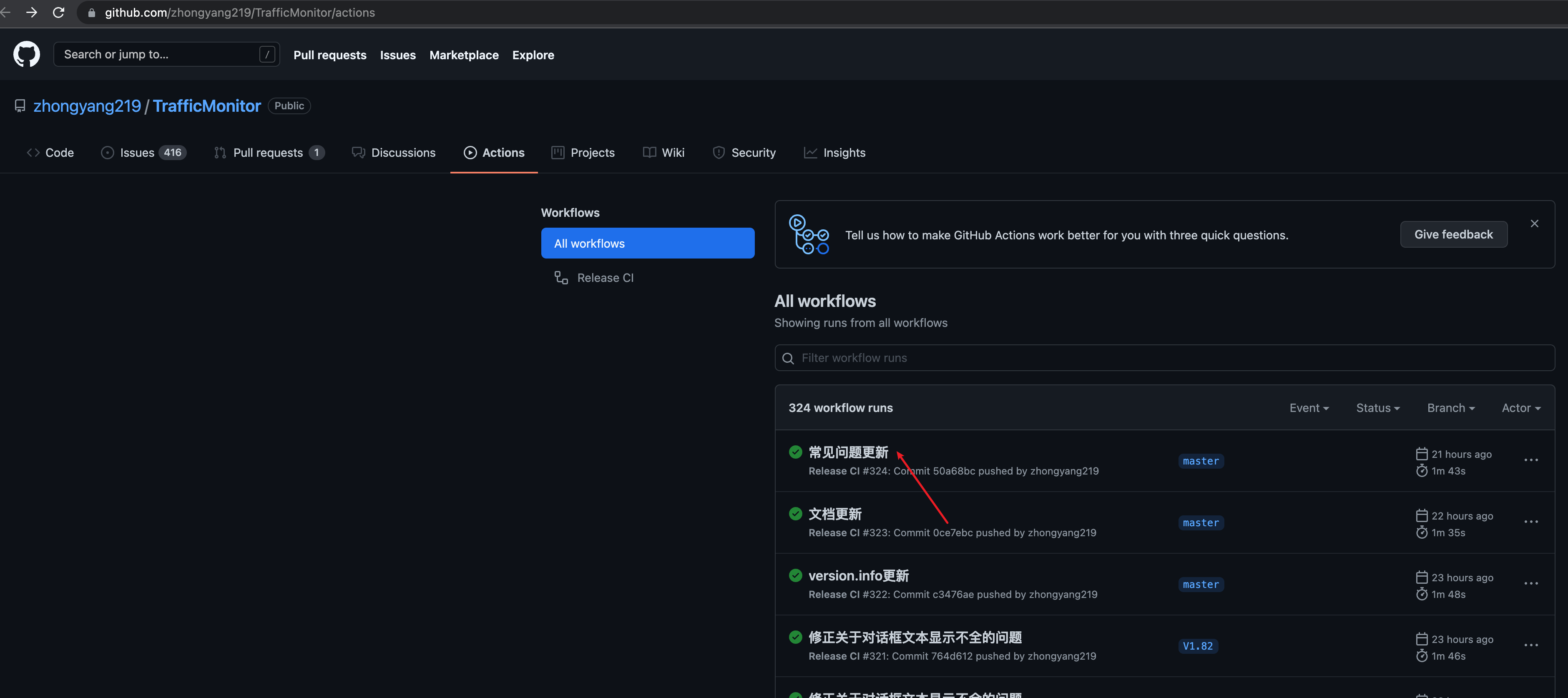The width and height of the screenshot is (1568, 698).
Task: Select the Release CI workflow icon
Action: (x=560, y=278)
